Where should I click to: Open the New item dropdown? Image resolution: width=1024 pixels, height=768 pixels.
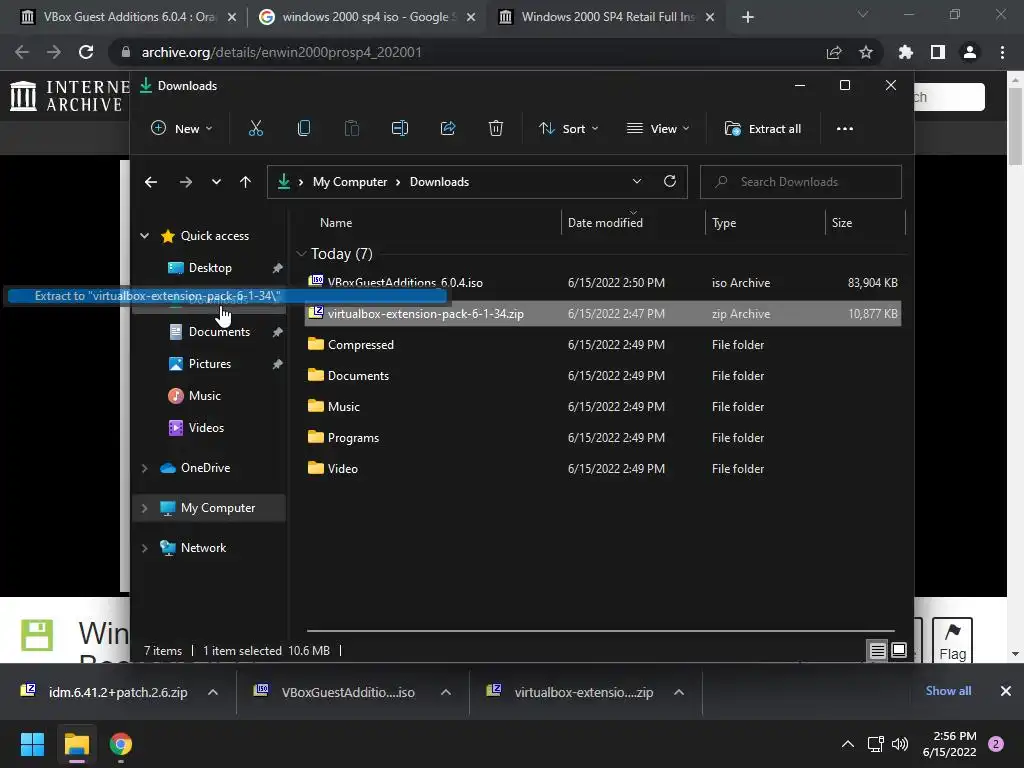coord(182,129)
